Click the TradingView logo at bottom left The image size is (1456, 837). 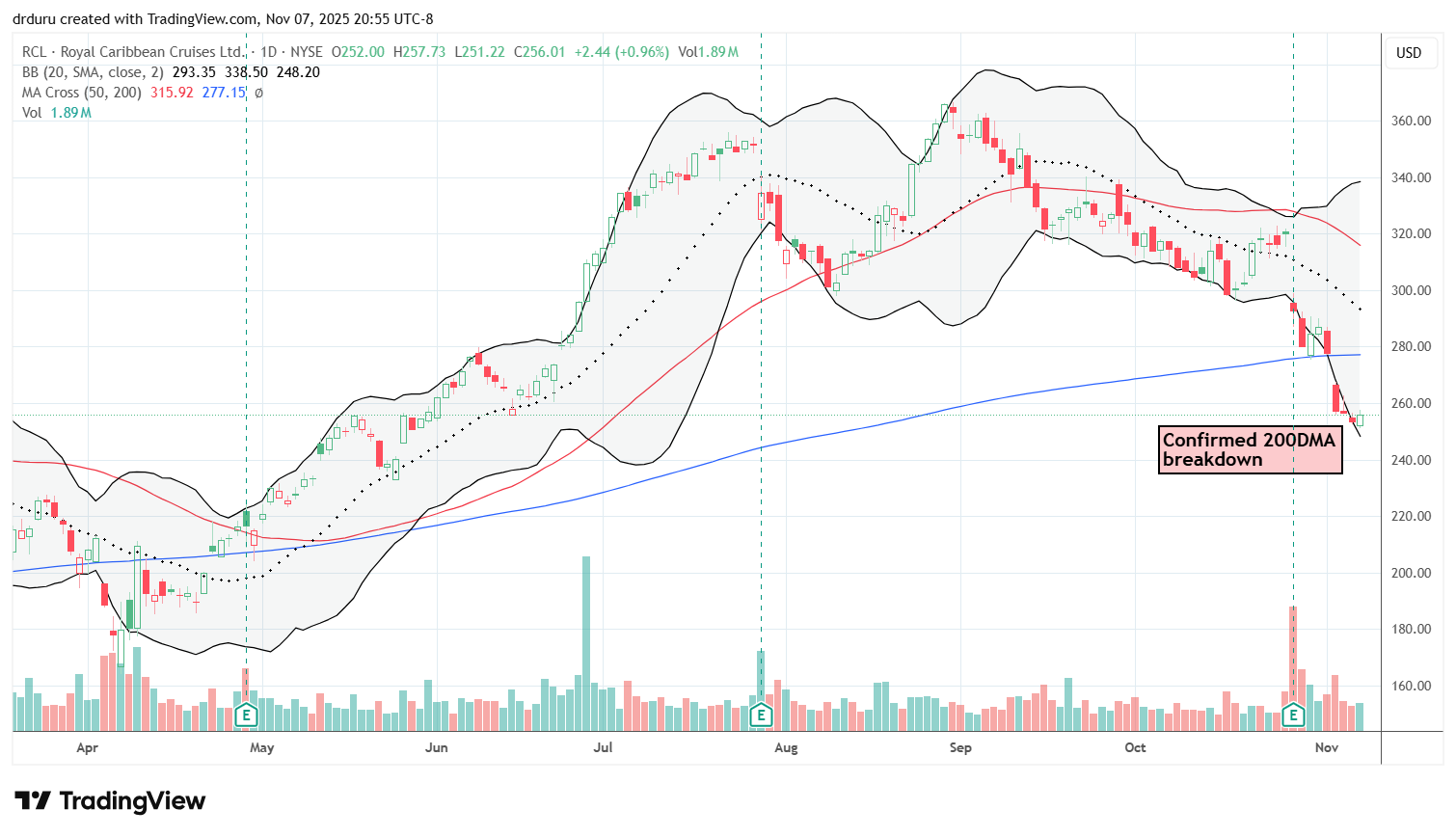31,801
